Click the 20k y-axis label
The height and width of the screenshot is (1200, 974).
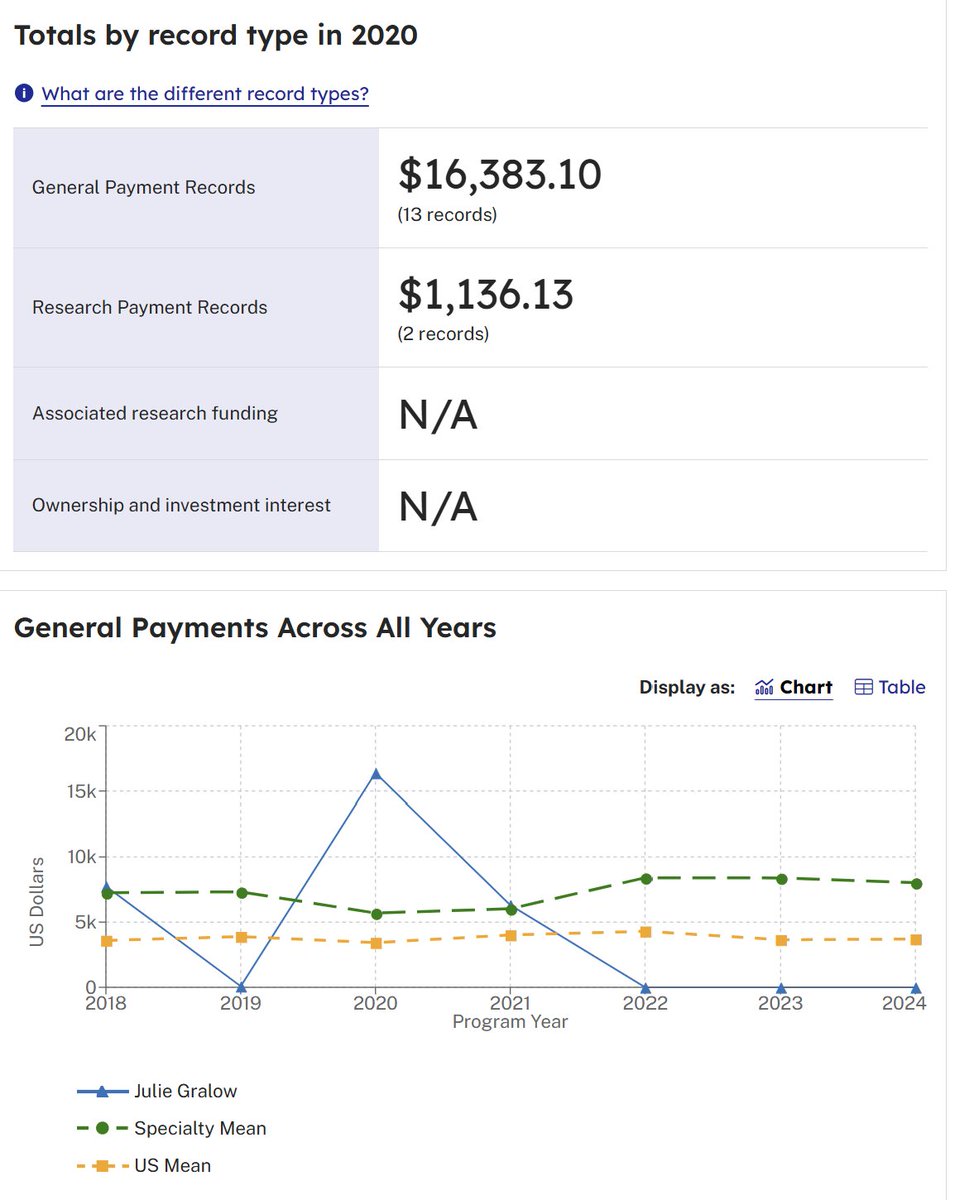click(80, 734)
